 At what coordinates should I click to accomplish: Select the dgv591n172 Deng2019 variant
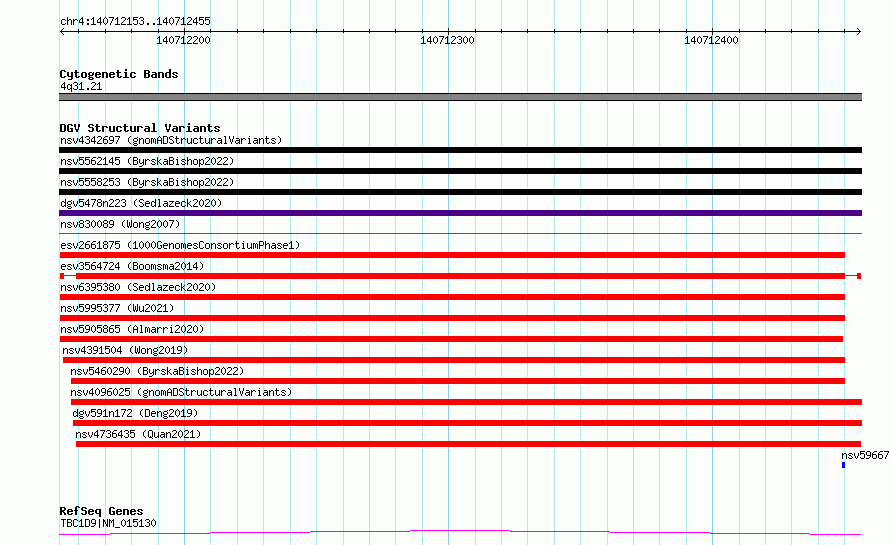467,423
